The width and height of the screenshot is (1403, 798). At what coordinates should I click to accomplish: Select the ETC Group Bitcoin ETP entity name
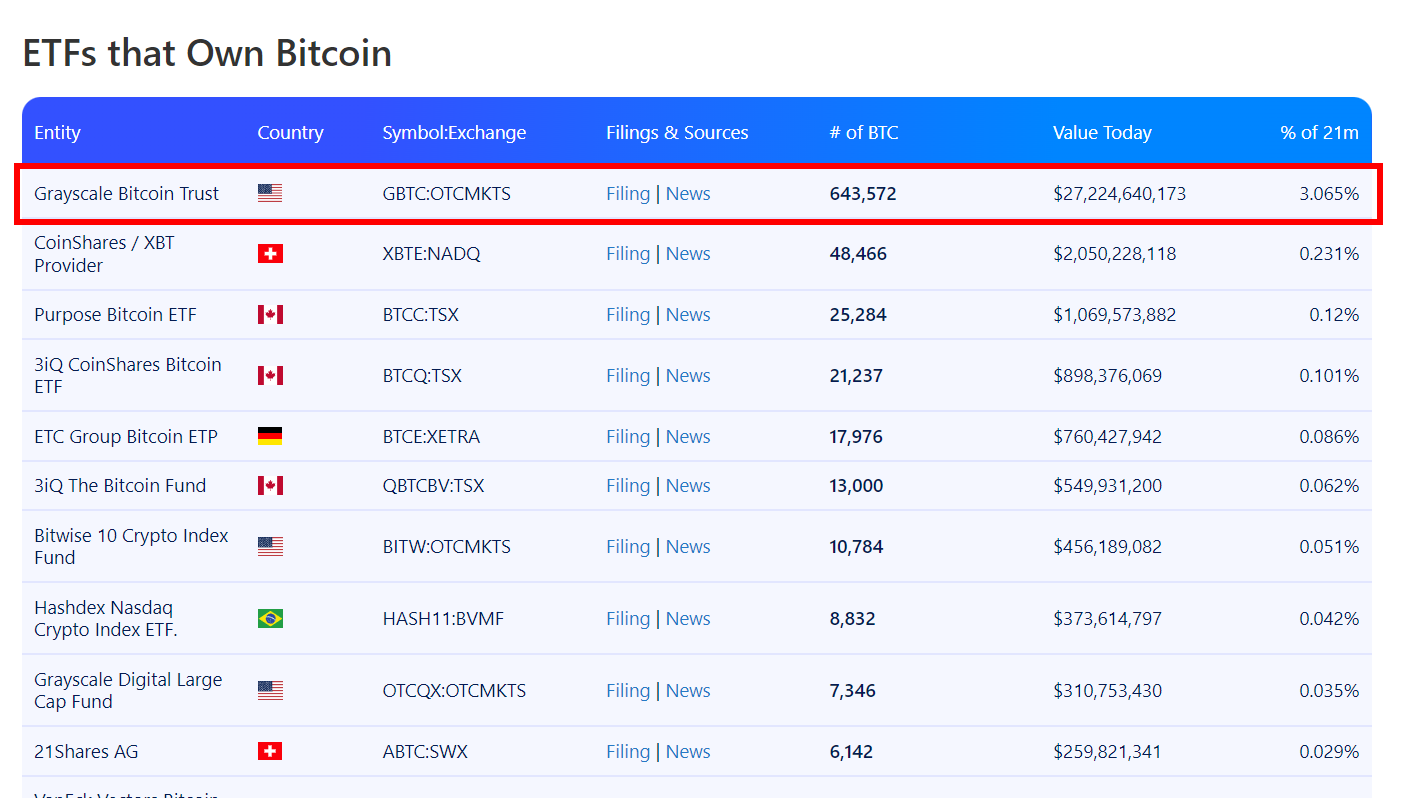pos(126,437)
